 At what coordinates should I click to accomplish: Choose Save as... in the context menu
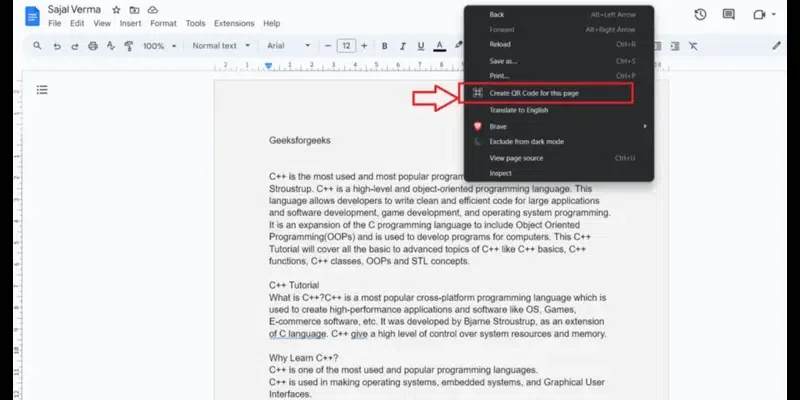click(559, 61)
